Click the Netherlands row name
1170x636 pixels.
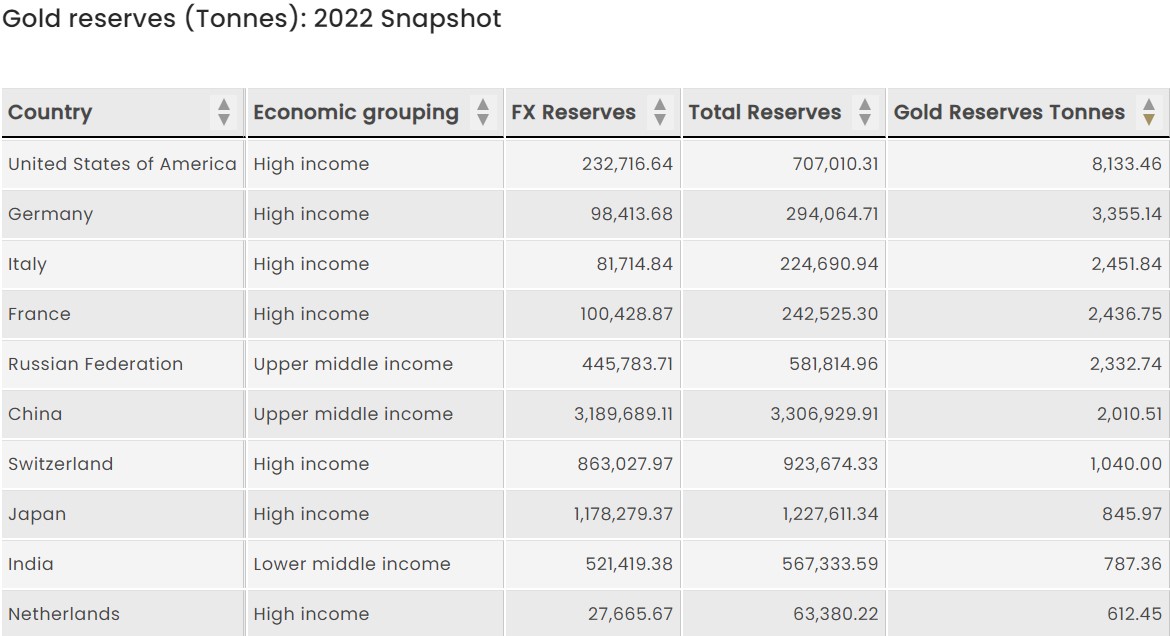coord(64,614)
